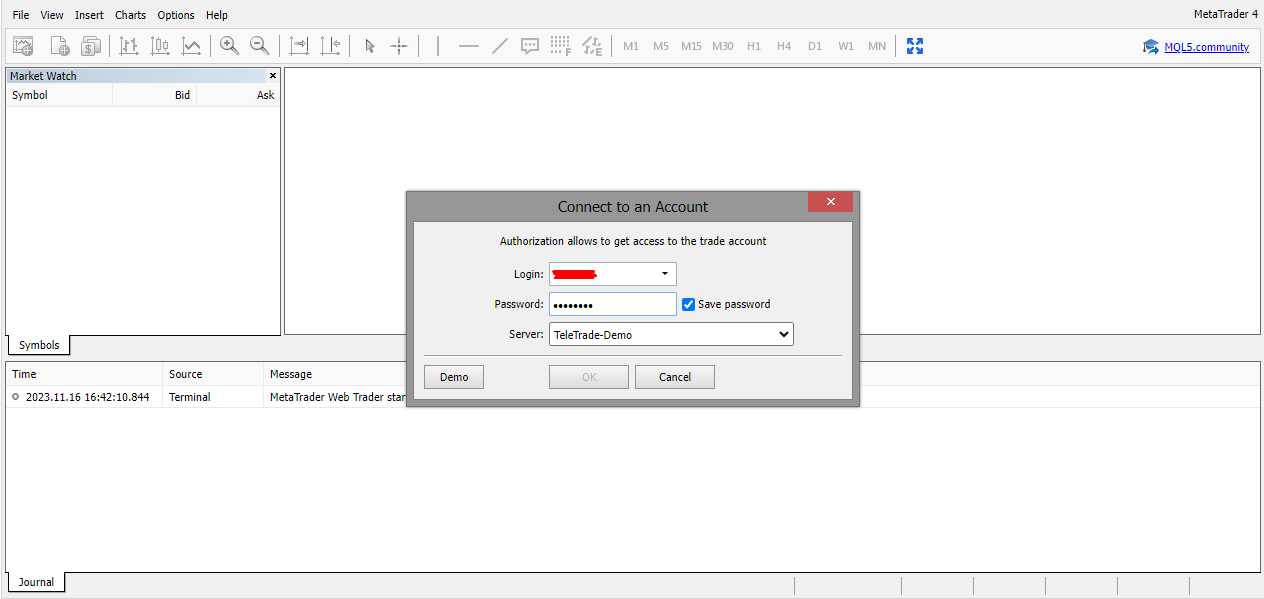Image resolution: width=1264 pixels, height=599 pixels.
Task: Open the Charts menu
Action: click(130, 15)
